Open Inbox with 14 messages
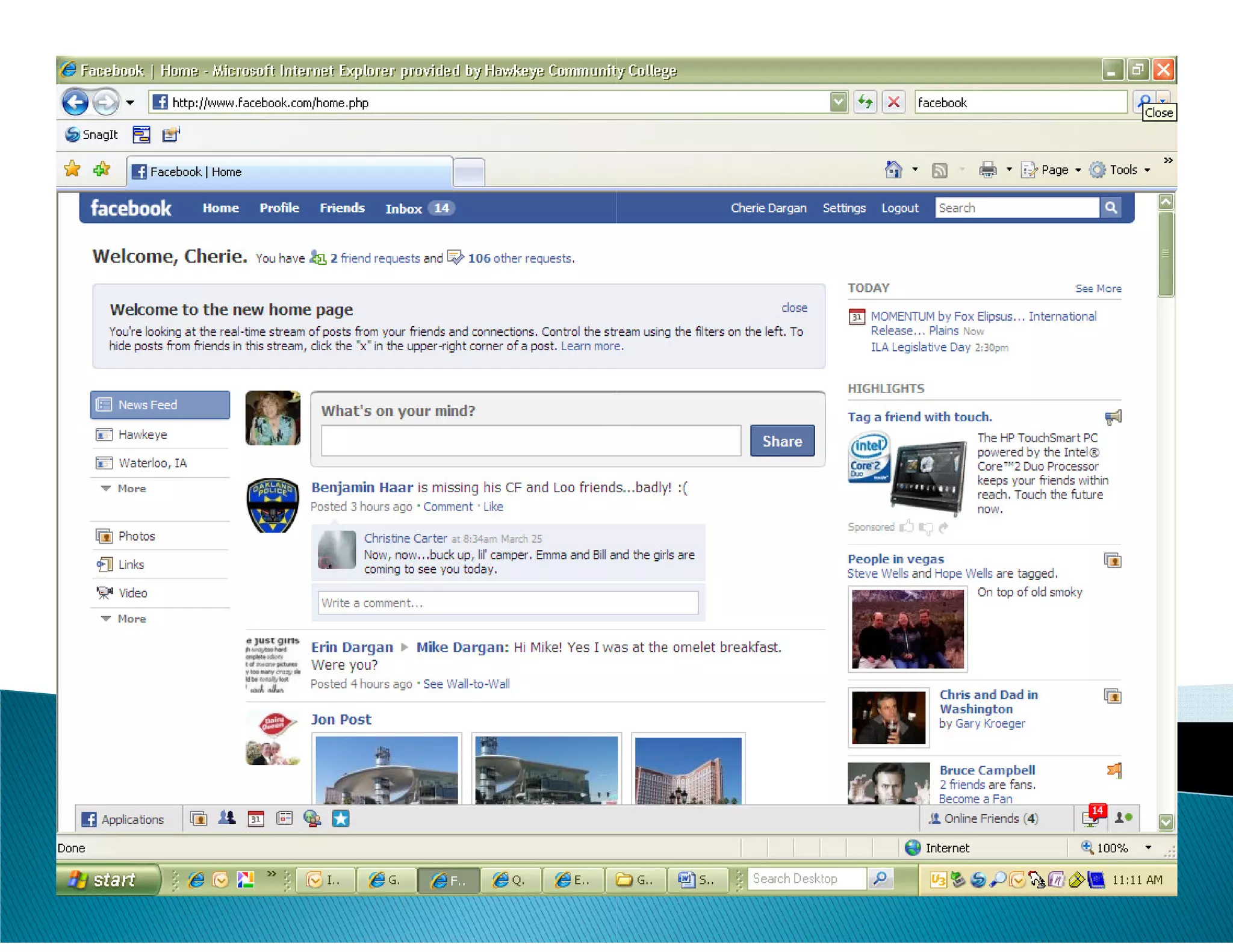 coord(420,208)
